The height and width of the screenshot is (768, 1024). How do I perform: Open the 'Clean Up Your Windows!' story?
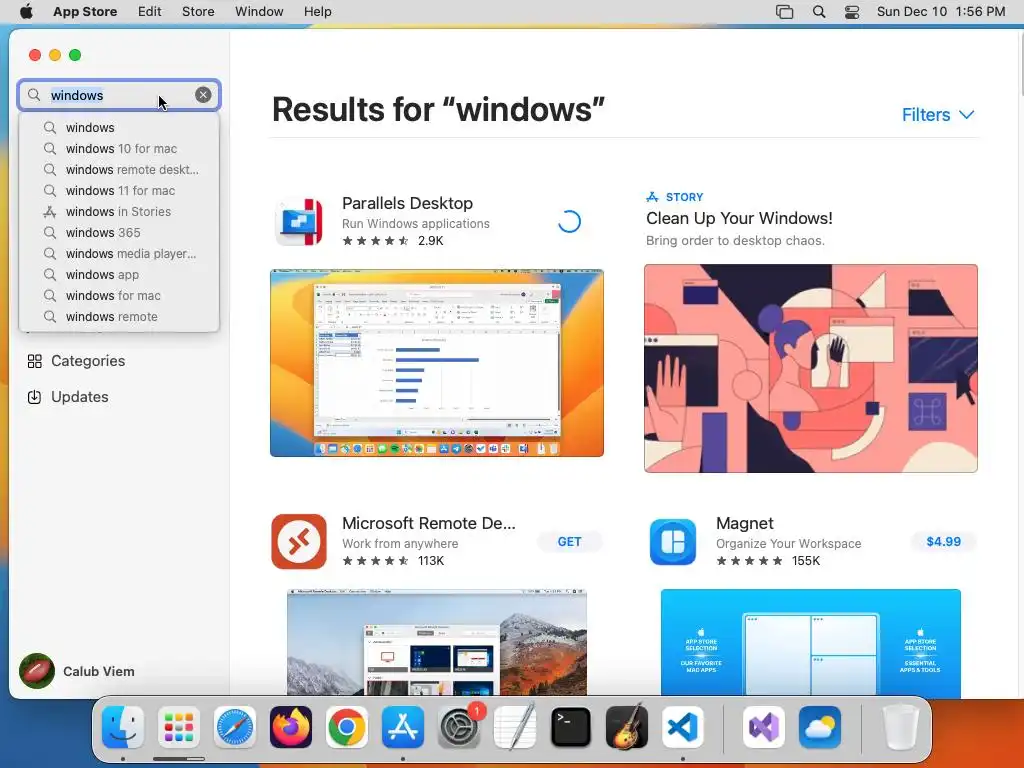(739, 218)
